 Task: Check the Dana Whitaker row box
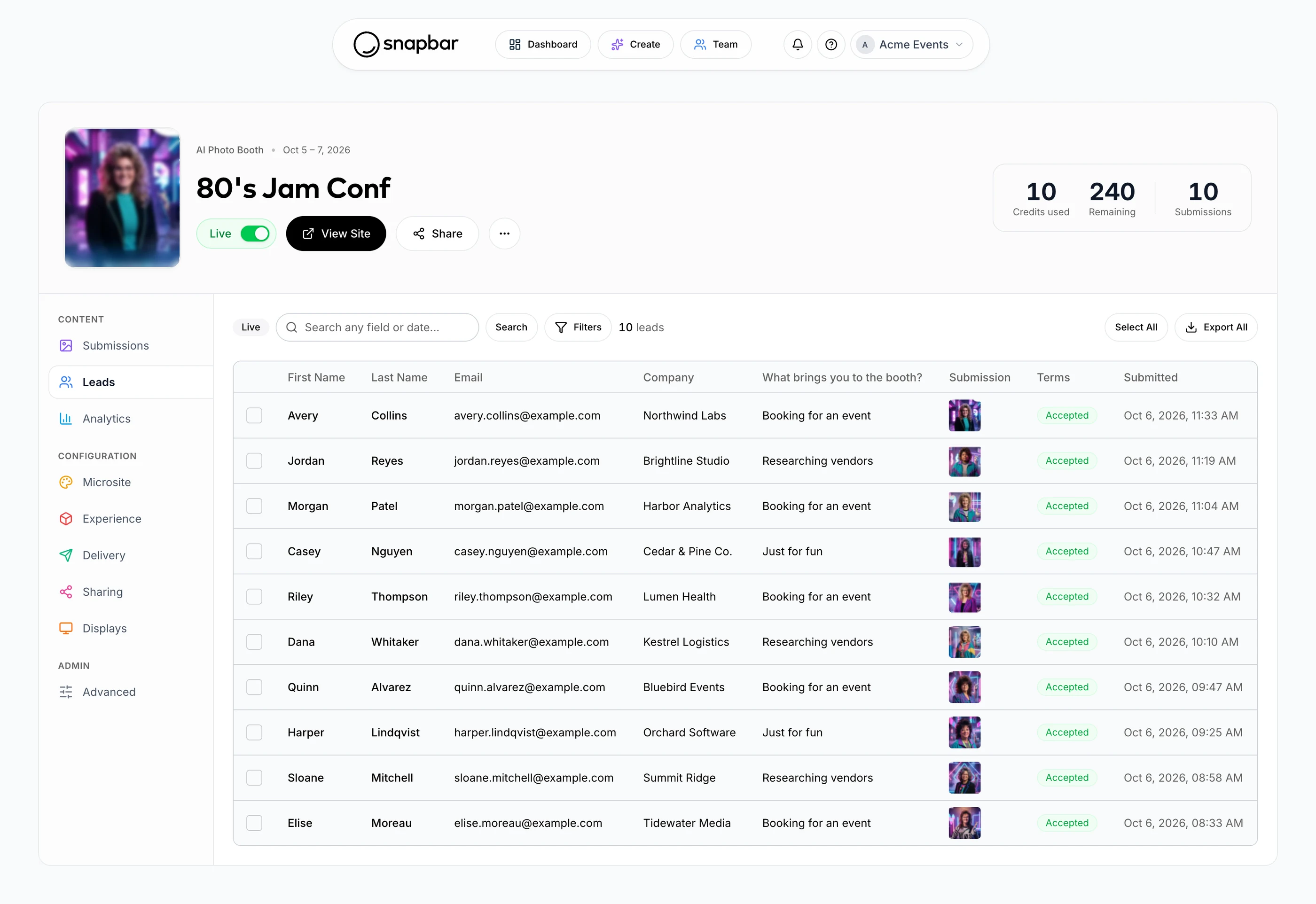click(x=254, y=642)
